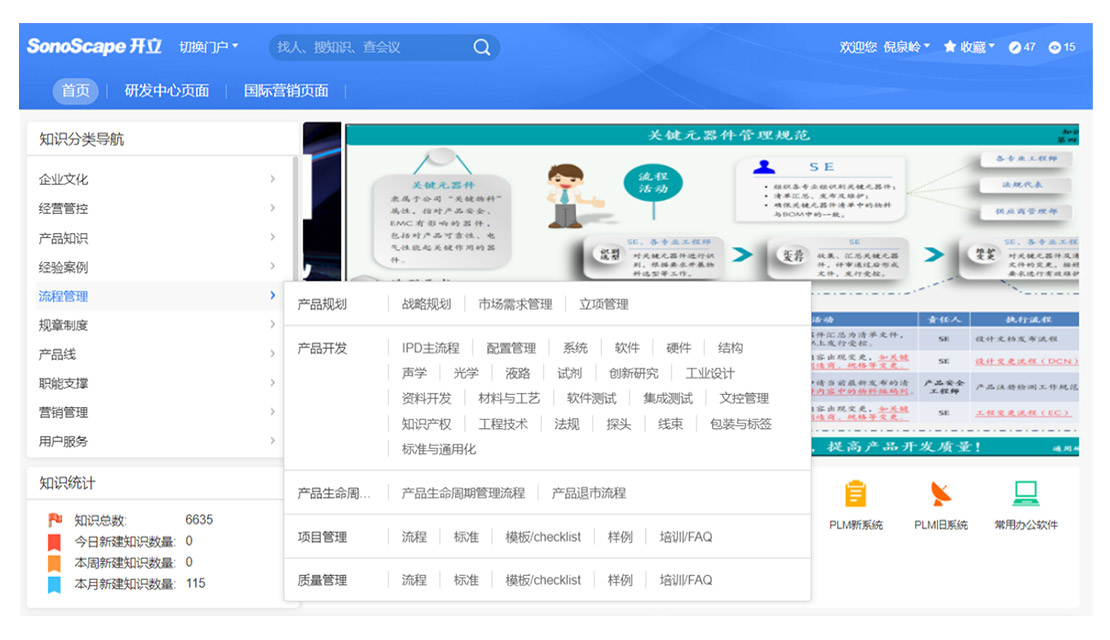This screenshot has width=1110, height=640.
Task: Select the 首页 home tab
Action: [x=75, y=91]
